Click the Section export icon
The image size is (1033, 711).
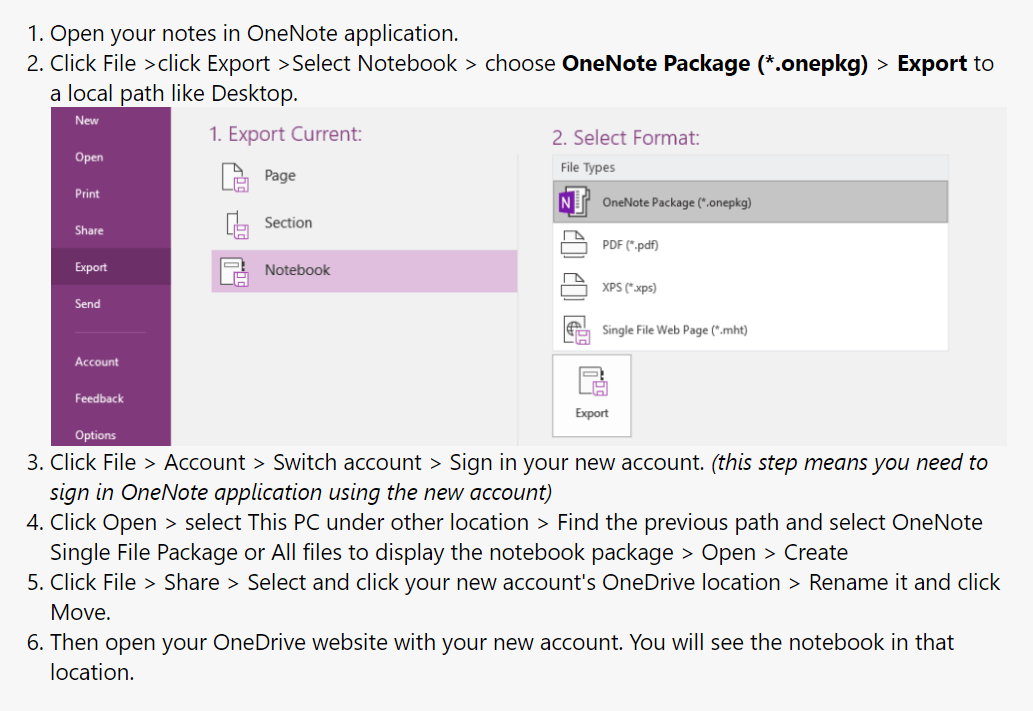237,224
